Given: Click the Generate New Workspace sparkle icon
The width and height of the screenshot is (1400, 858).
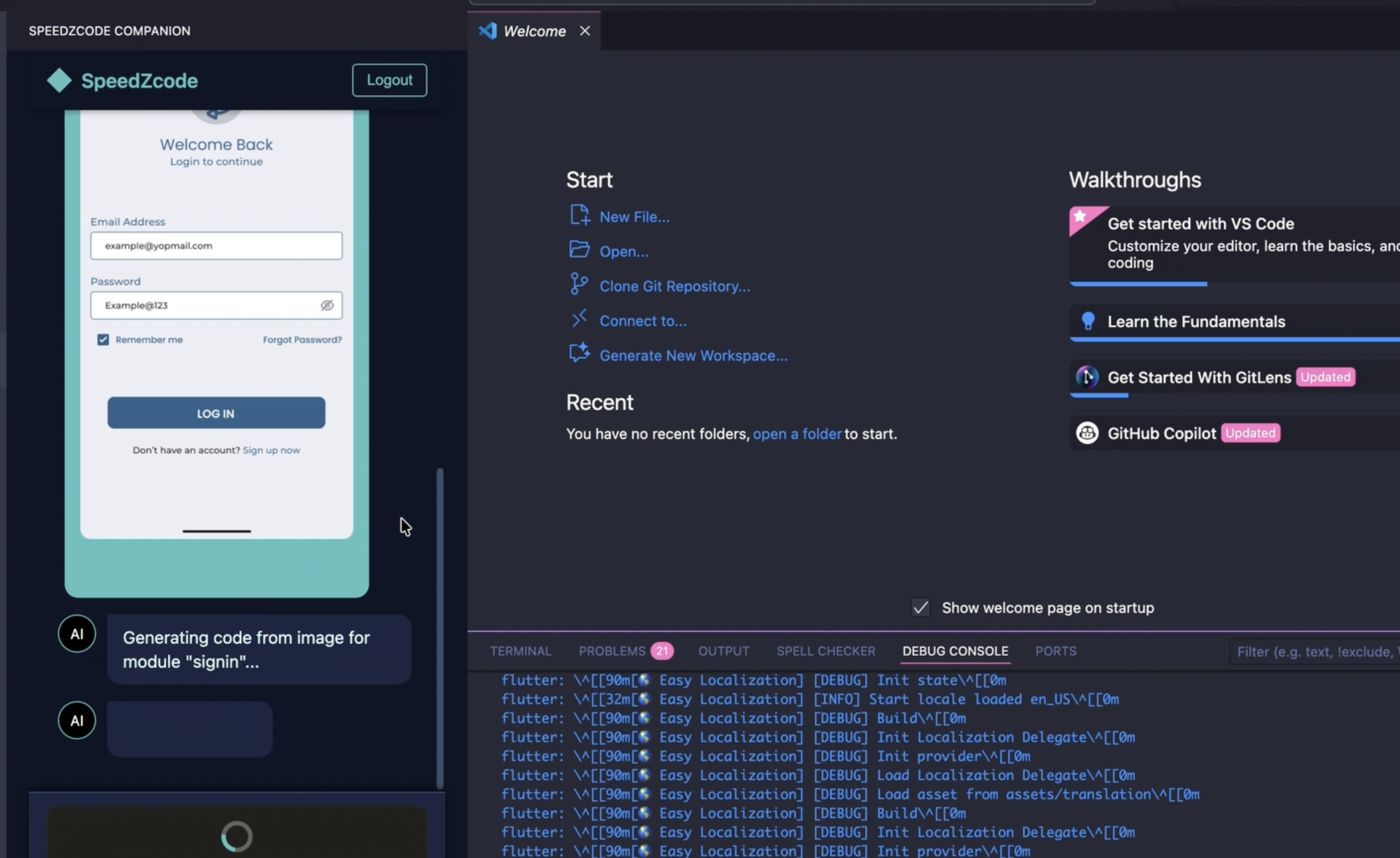Looking at the screenshot, I should [579, 353].
